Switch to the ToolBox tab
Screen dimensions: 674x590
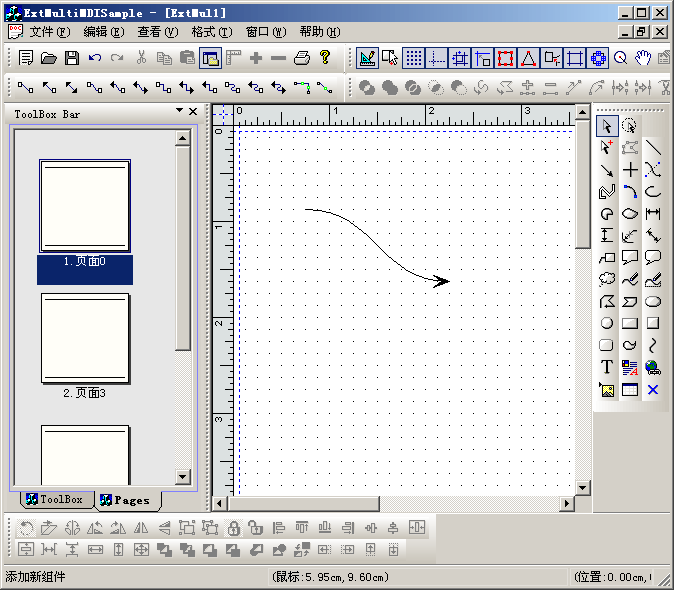point(54,499)
